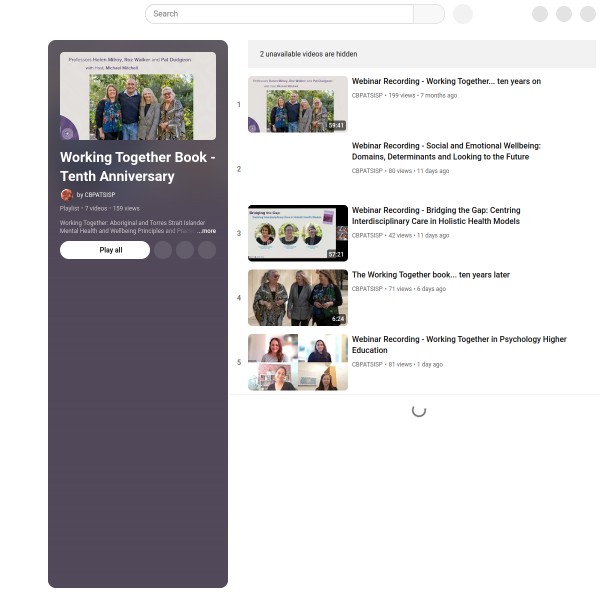Open the playlist cover image in the sidebar

point(138,96)
